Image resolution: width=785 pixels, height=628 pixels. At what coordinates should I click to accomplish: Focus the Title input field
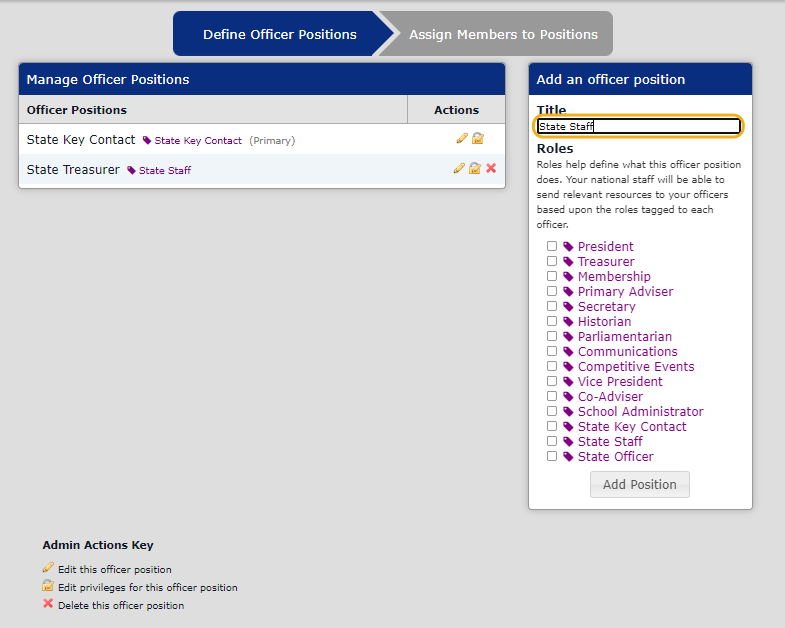(638, 126)
